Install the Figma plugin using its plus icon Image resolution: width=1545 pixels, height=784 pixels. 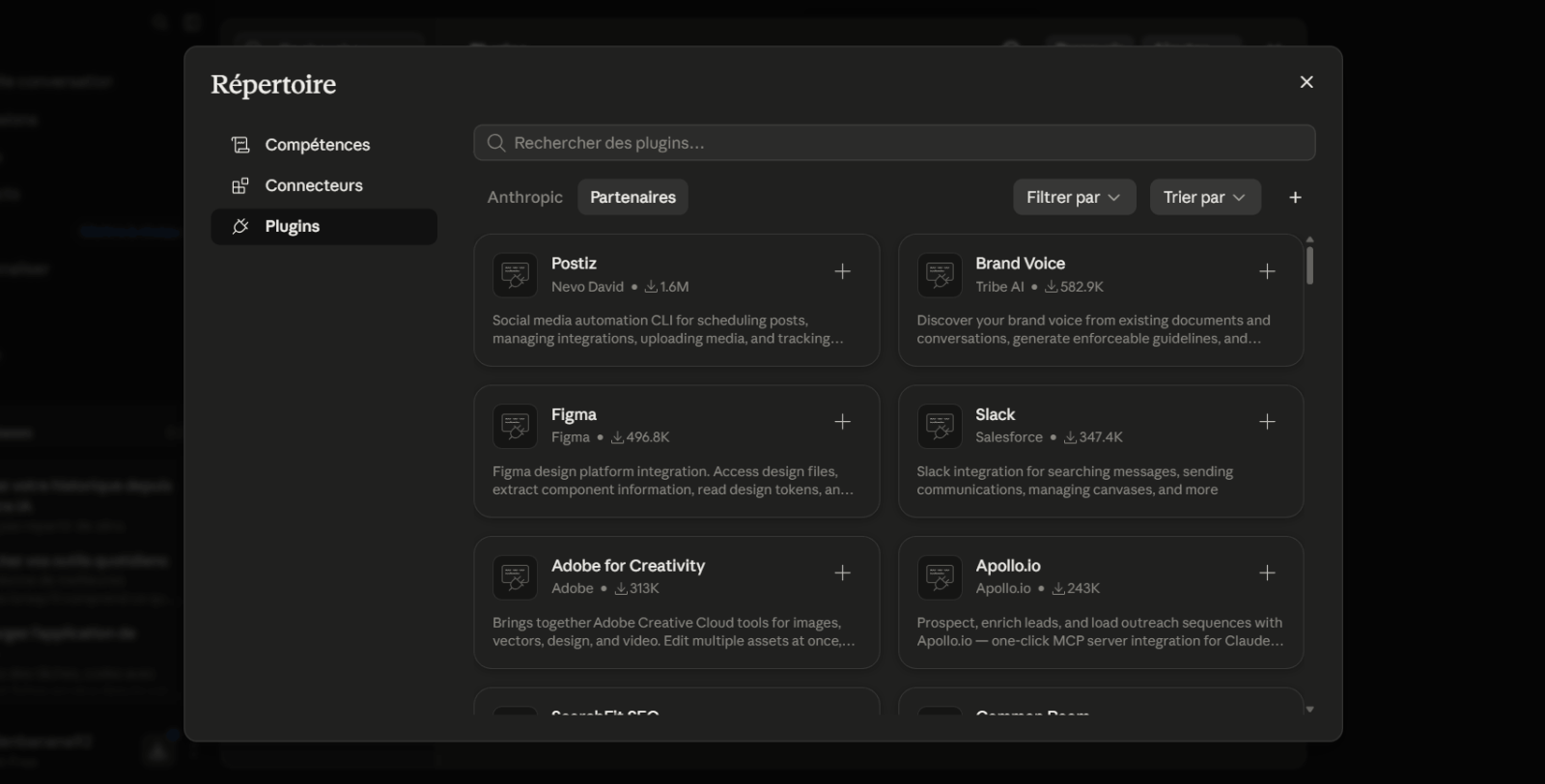pyautogui.click(x=842, y=422)
